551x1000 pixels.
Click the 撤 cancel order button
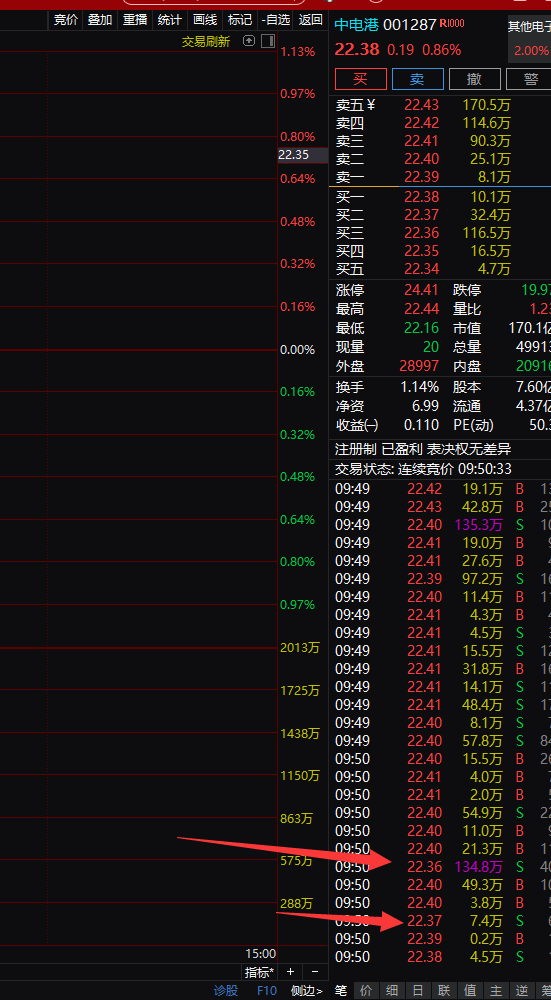coord(474,79)
